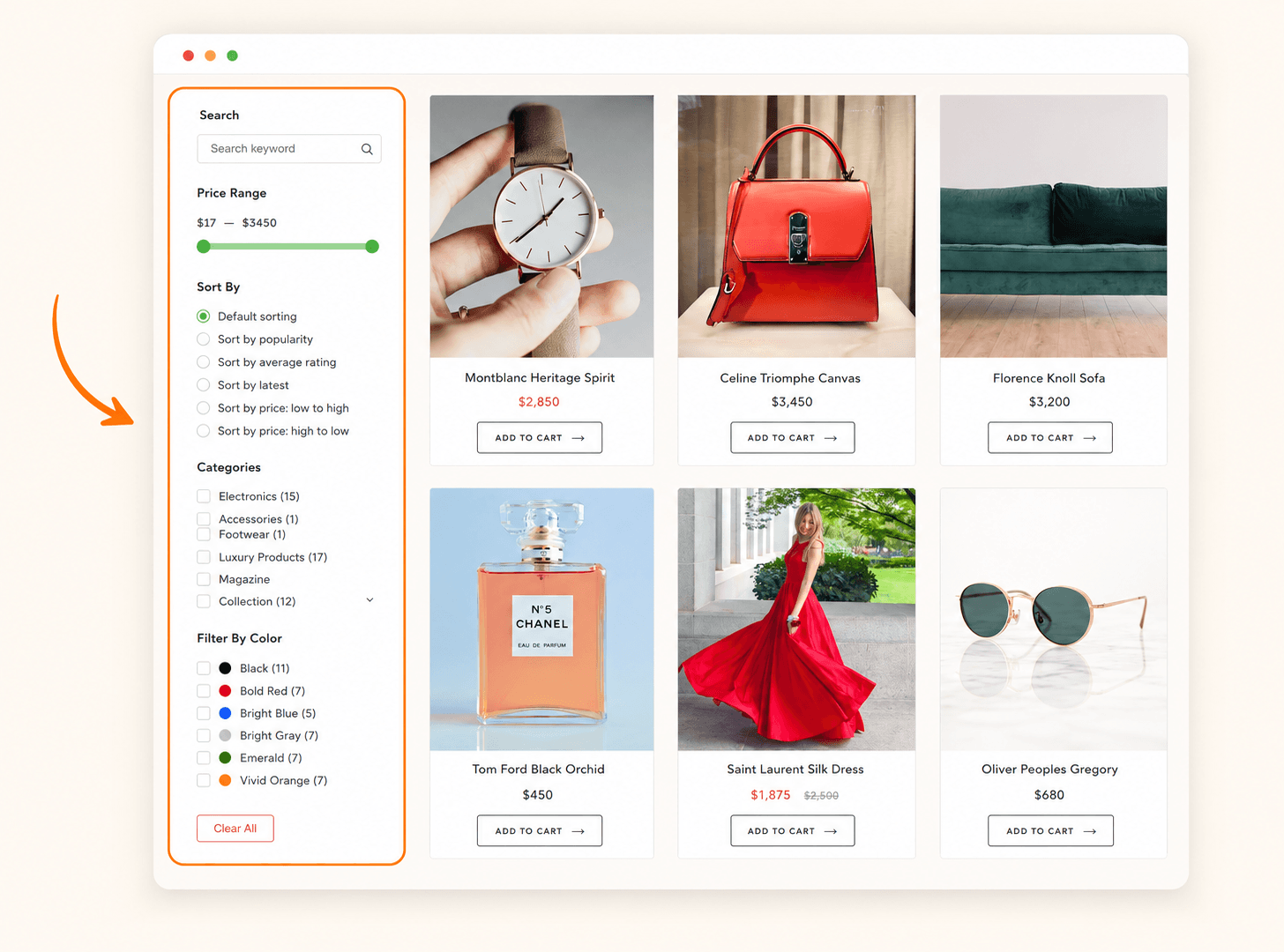
Task: Add Celine Triomphe Canvas to cart
Action: [793, 438]
